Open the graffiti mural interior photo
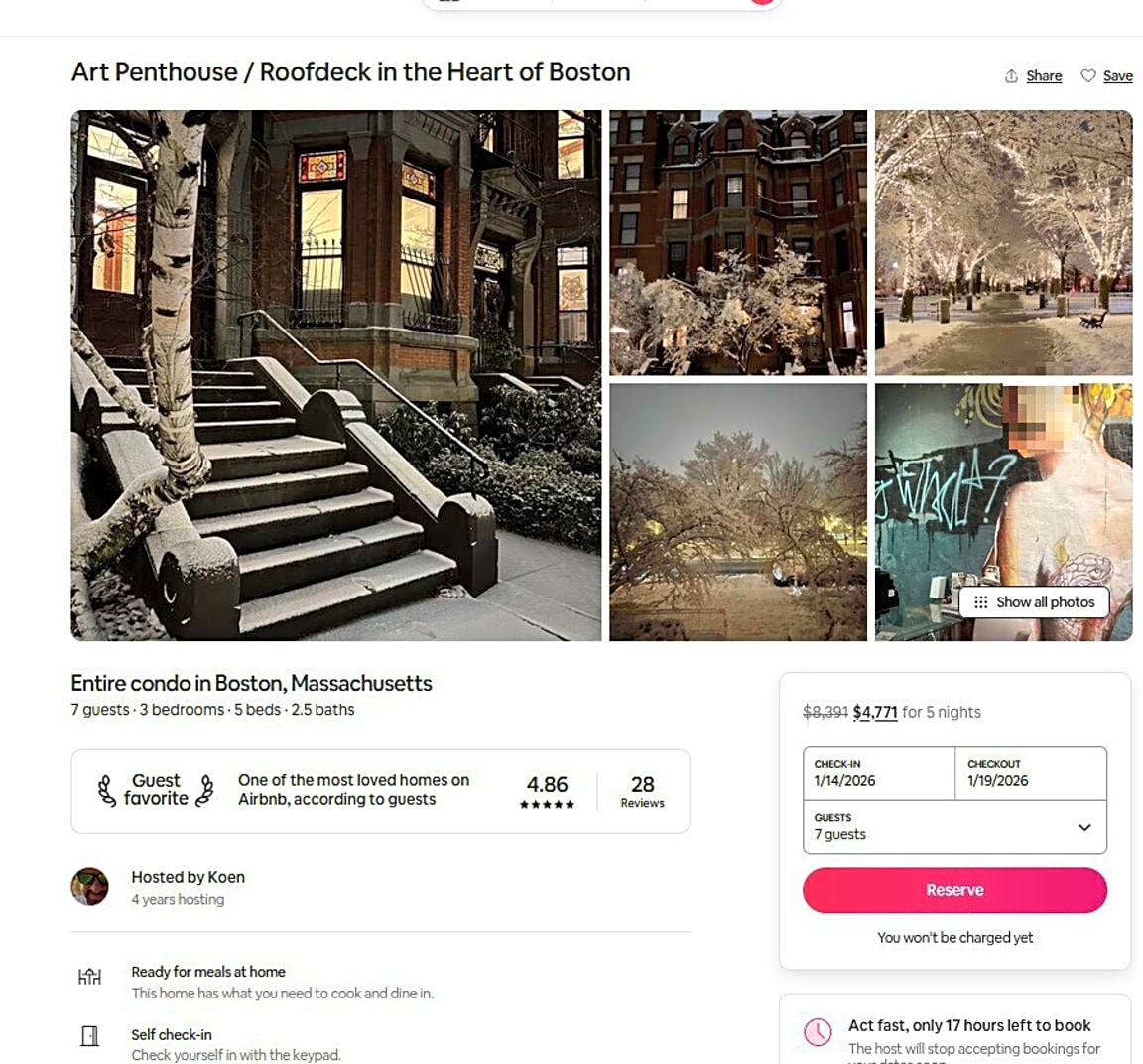Viewport: 1143px width, 1064px height. 1004,513
